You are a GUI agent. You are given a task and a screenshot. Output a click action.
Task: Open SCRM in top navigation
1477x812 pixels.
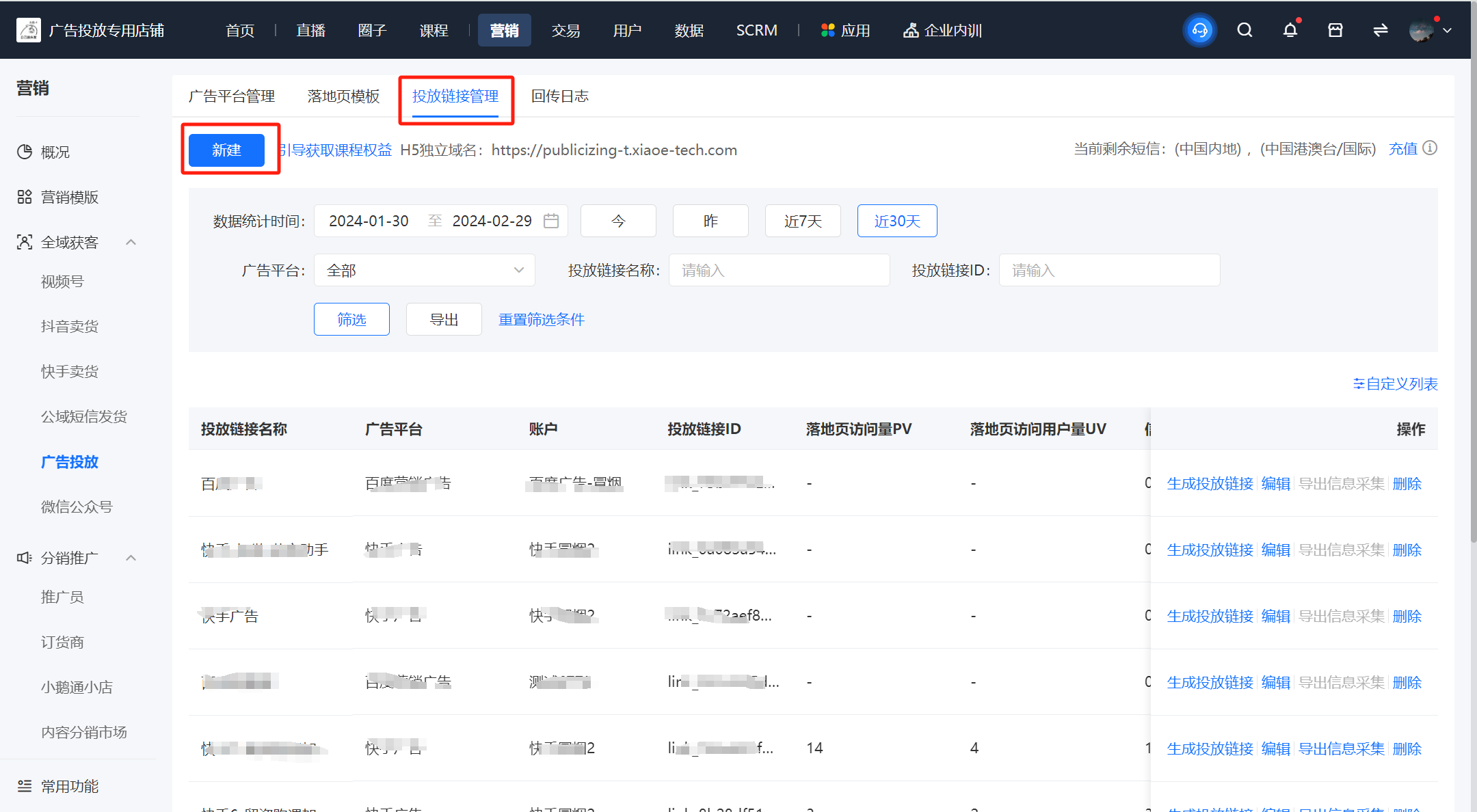click(756, 30)
